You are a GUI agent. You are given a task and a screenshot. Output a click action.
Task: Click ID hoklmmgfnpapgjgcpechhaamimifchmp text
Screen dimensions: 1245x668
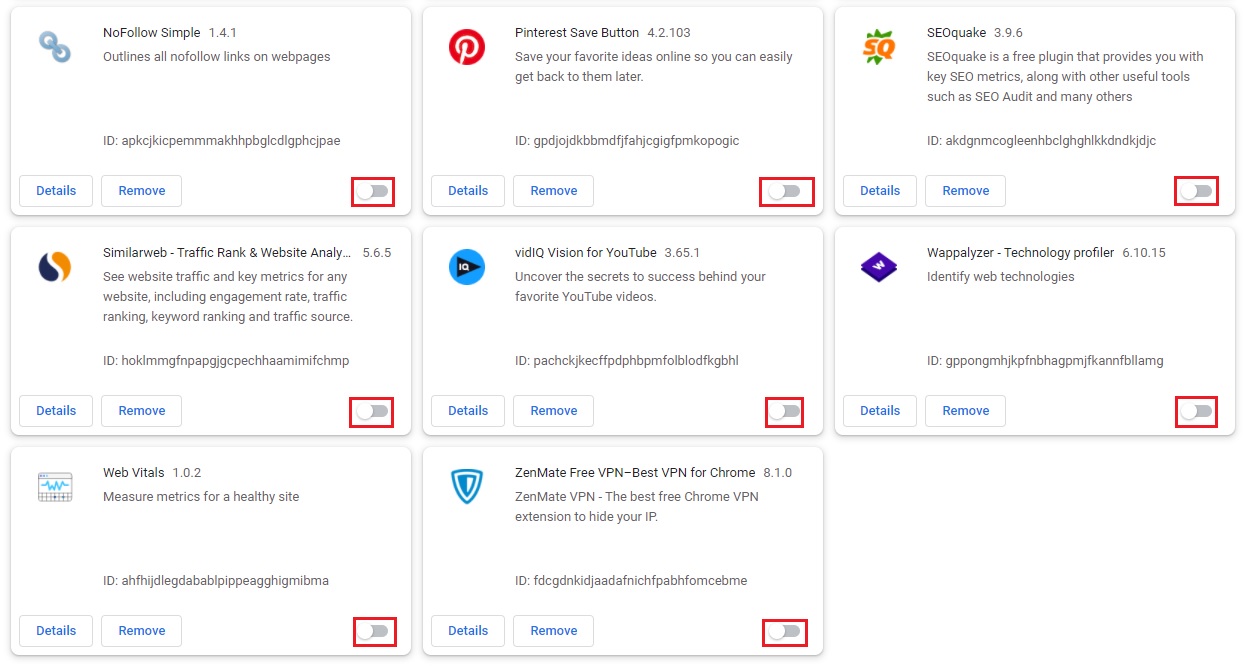[x=226, y=361]
